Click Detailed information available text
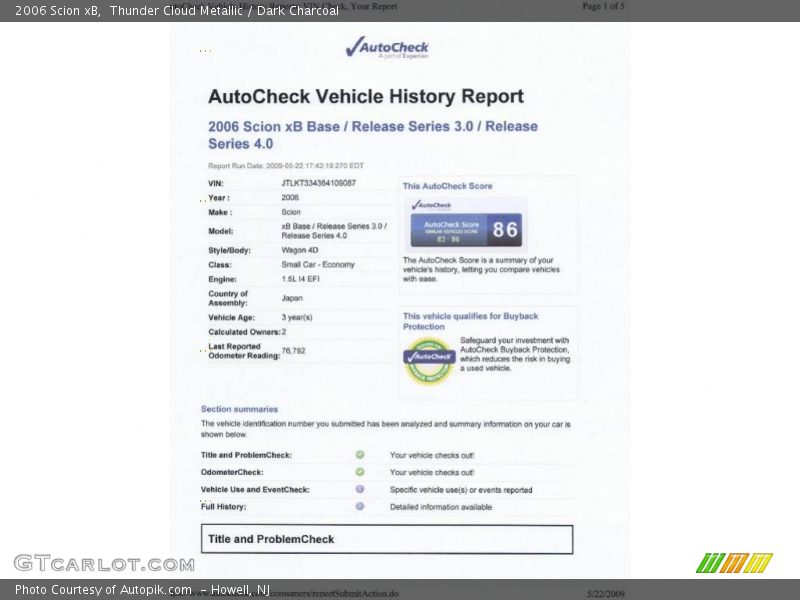Screen dimensions: 800x600 (441, 507)
